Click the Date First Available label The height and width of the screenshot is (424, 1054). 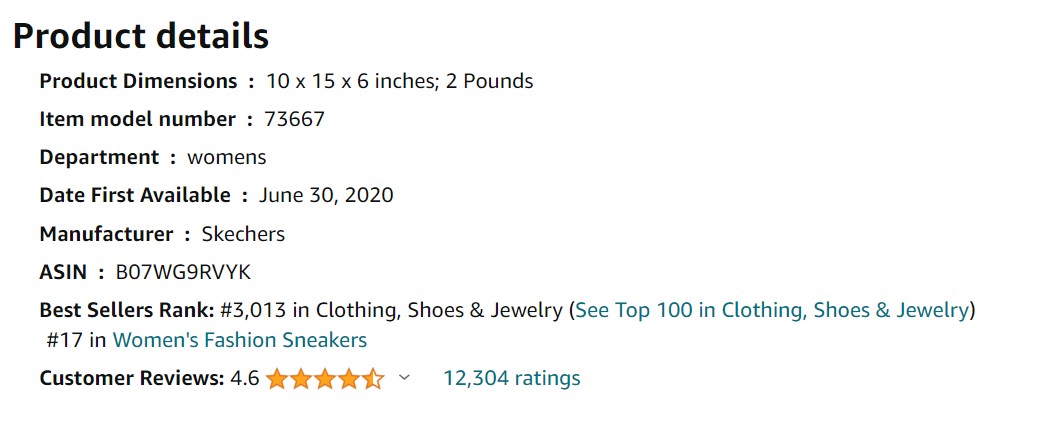[x=135, y=195]
